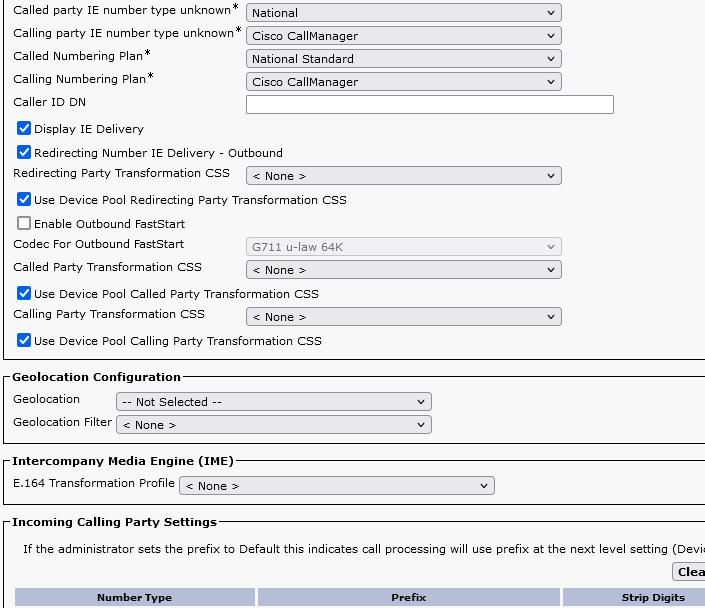Toggle Redirecting Number IE Delivery - Outbound
Viewport: 705px width, 608px height.
(x=24, y=153)
